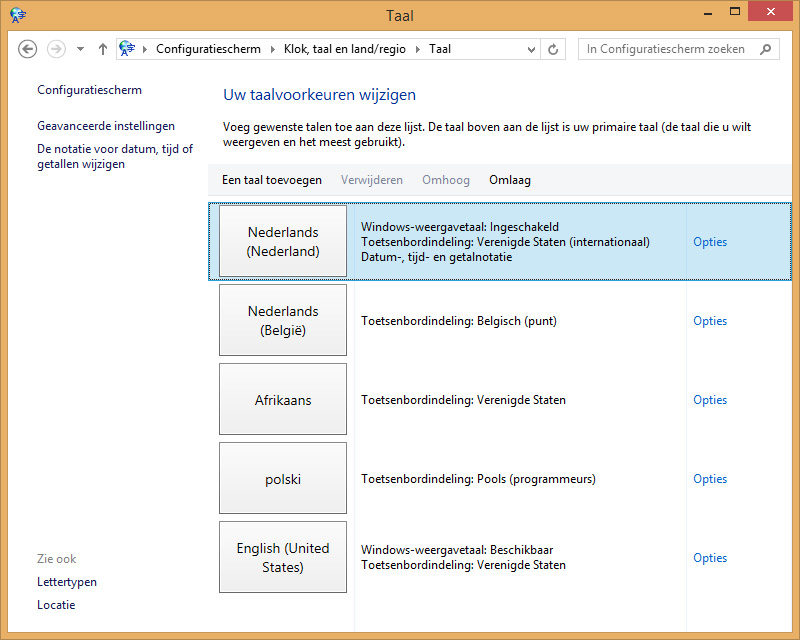Image resolution: width=800 pixels, height=640 pixels.
Task: Open the Locatie link
Action: coord(56,605)
